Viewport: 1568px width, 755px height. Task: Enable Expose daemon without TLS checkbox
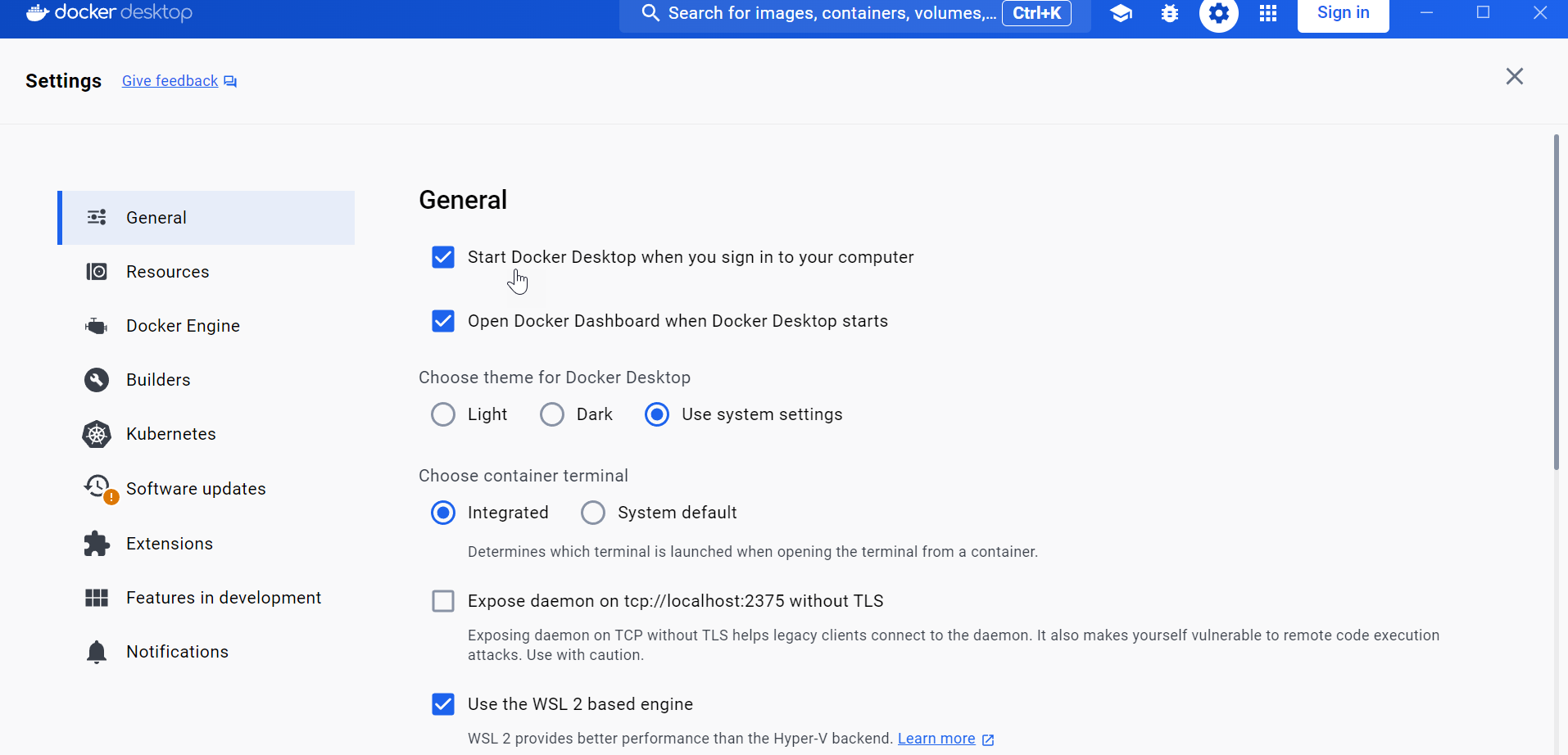point(443,601)
